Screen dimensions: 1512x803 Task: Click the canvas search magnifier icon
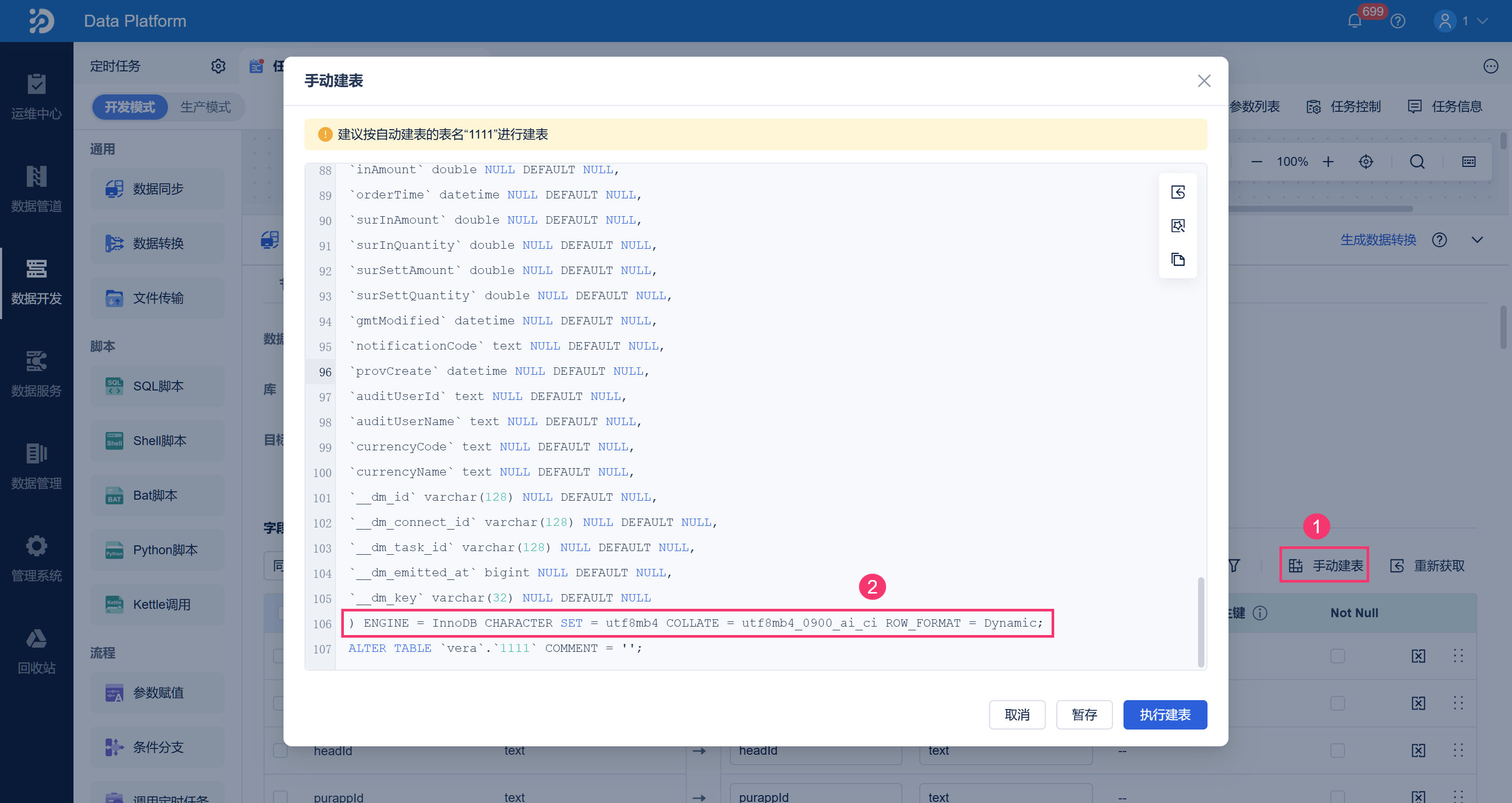pyautogui.click(x=1417, y=162)
